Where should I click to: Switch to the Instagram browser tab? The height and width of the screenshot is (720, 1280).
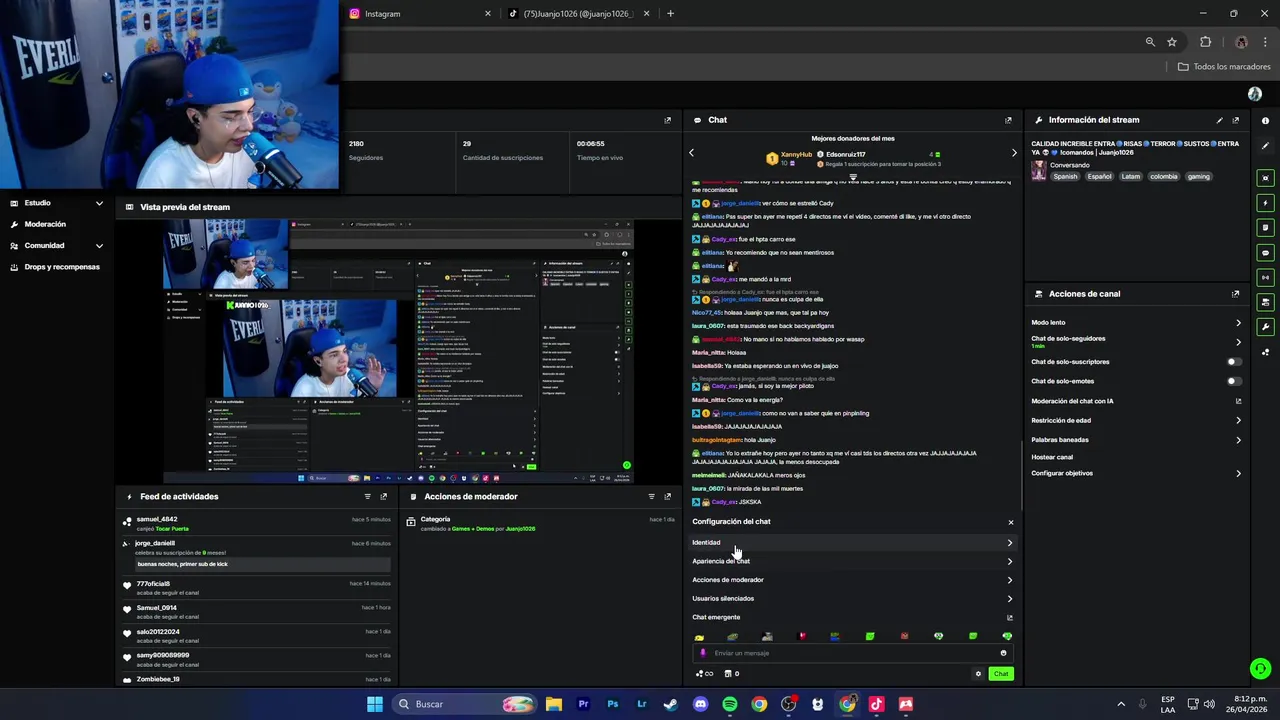(x=420, y=14)
